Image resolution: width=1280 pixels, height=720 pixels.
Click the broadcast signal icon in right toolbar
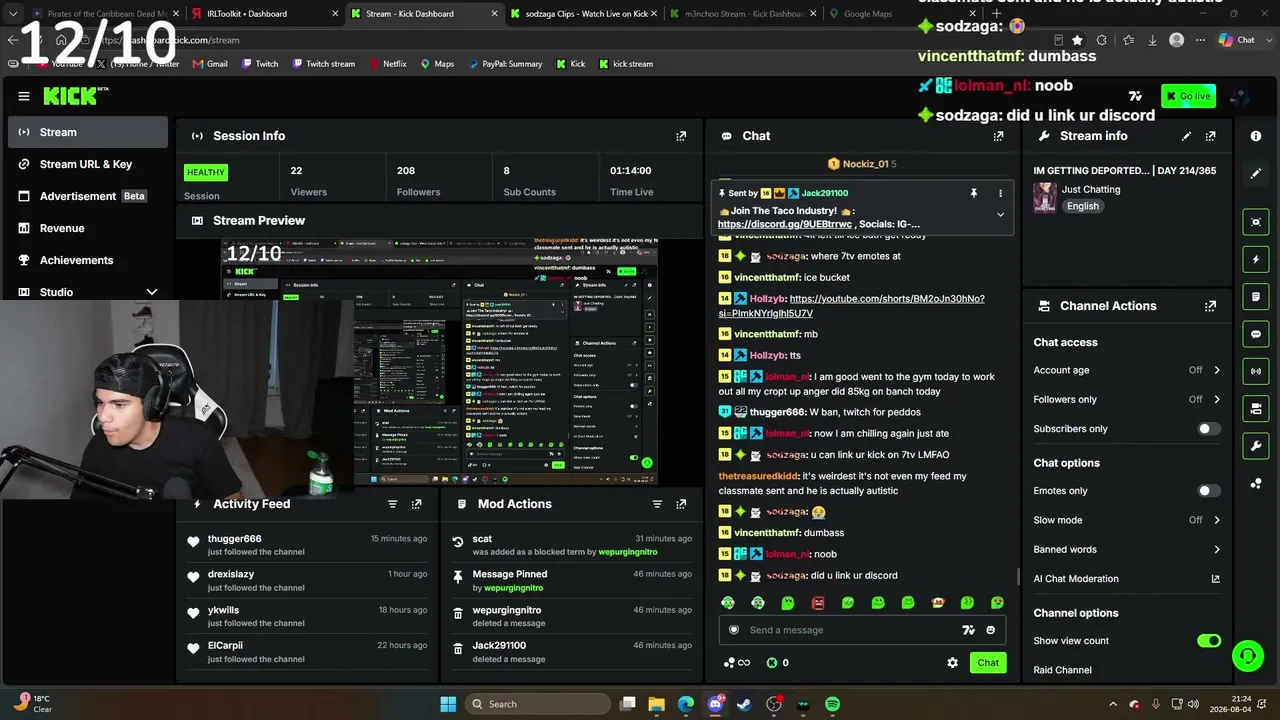pyautogui.click(x=1256, y=371)
